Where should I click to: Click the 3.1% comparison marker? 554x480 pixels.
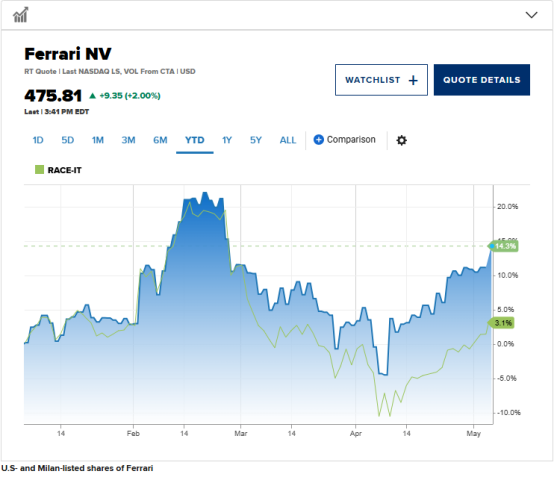(501, 323)
